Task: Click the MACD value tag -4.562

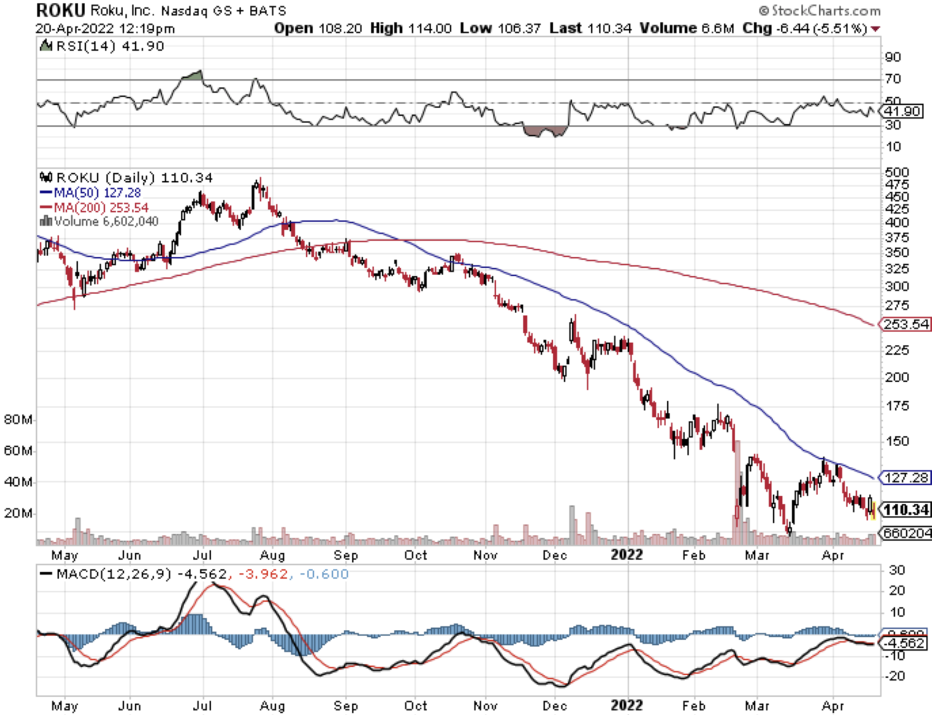Action: [906, 645]
